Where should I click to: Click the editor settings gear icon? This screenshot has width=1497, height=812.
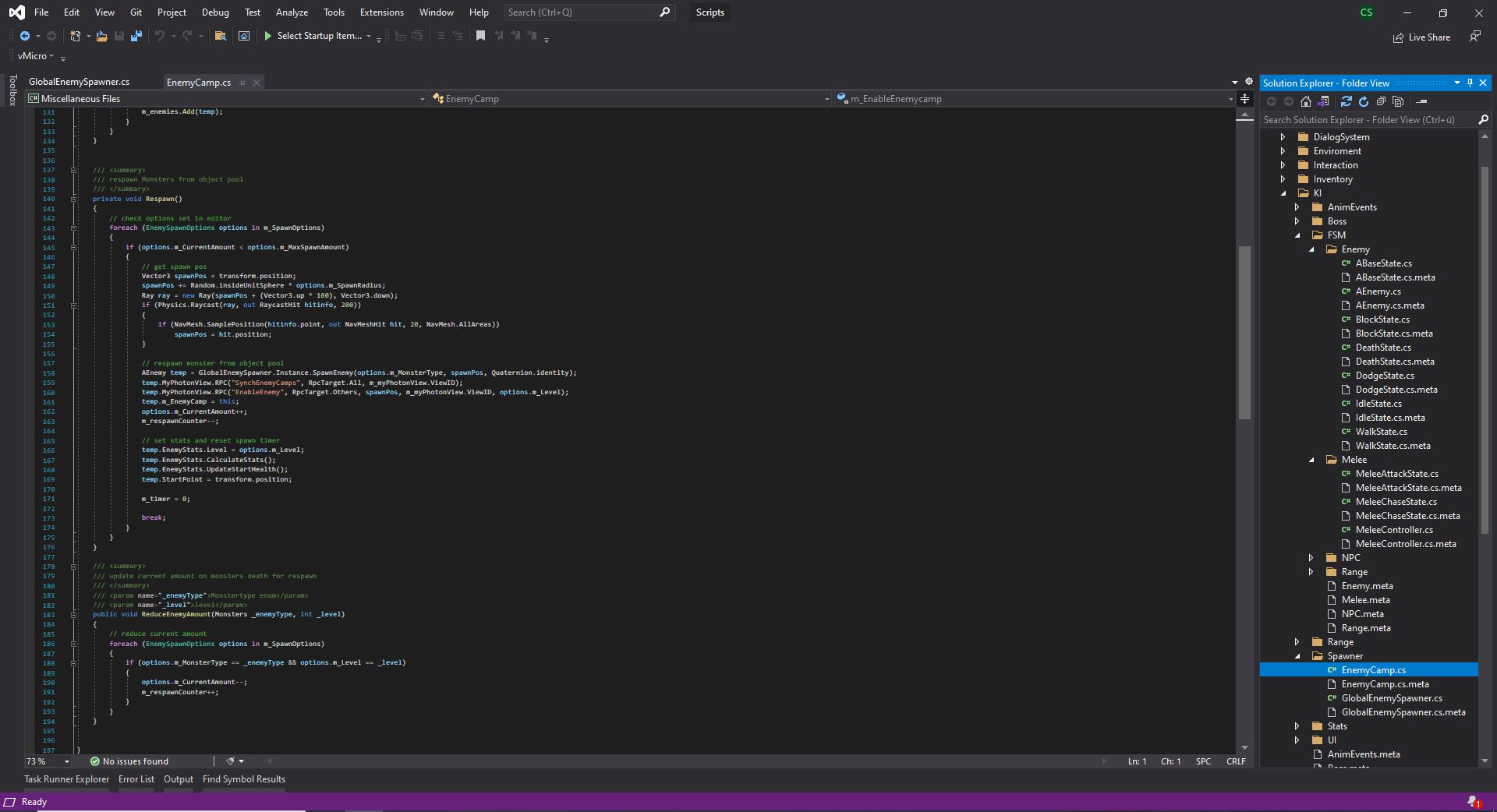pos(1248,82)
